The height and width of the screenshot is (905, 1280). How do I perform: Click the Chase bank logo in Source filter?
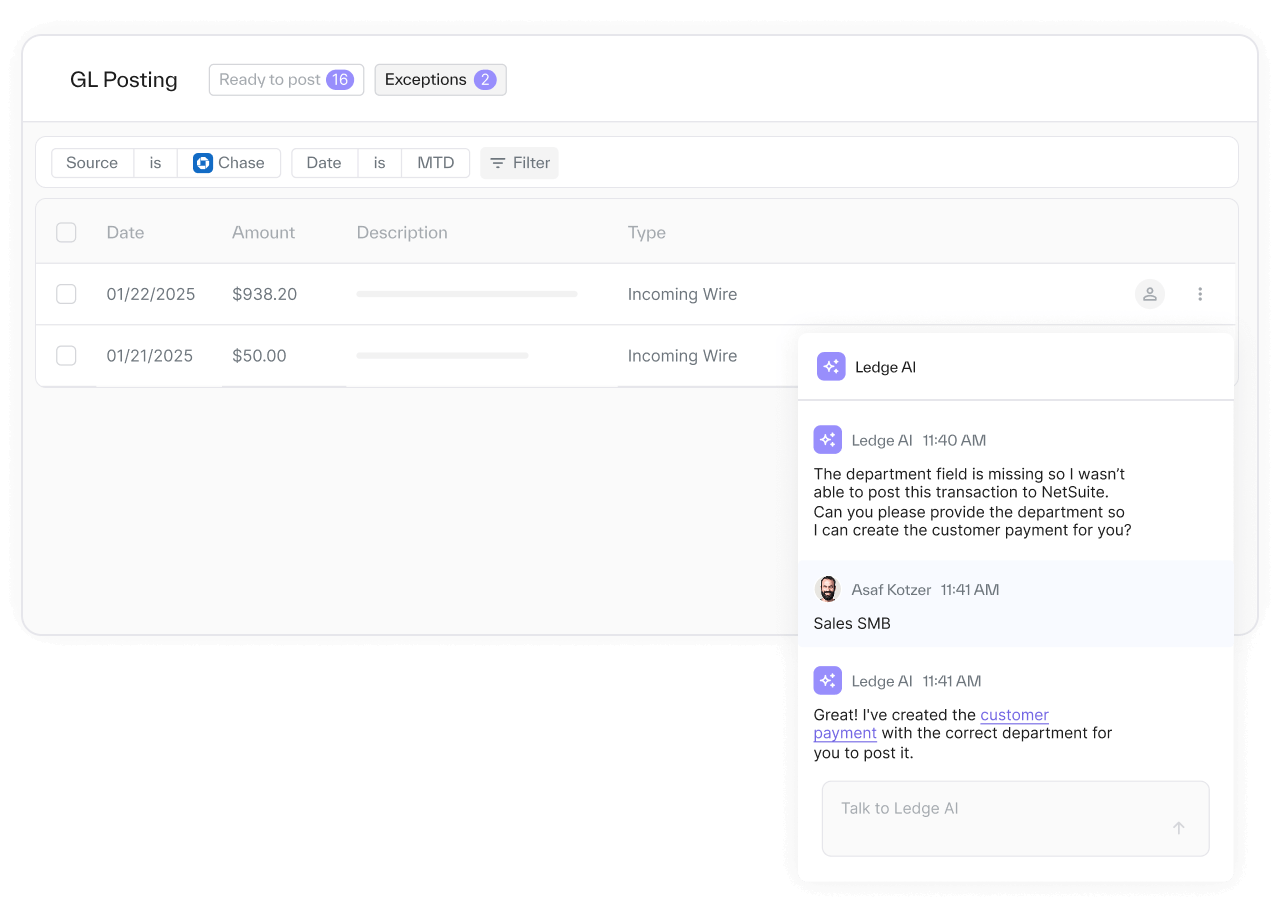pyautogui.click(x=203, y=163)
